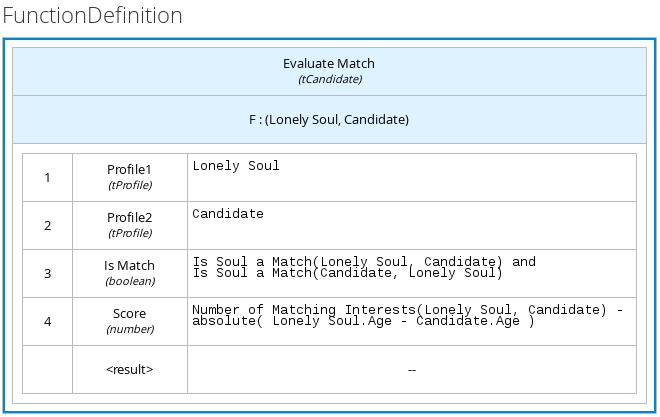Click the boolean type under Is Match
660x417 pixels.
click(129, 281)
